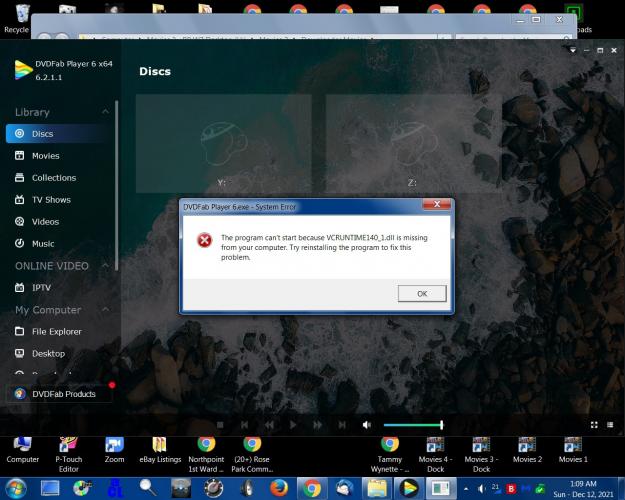Screen dimensions: 625x500
Task: Open the DVDFab Products button
Action: point(59,394)
